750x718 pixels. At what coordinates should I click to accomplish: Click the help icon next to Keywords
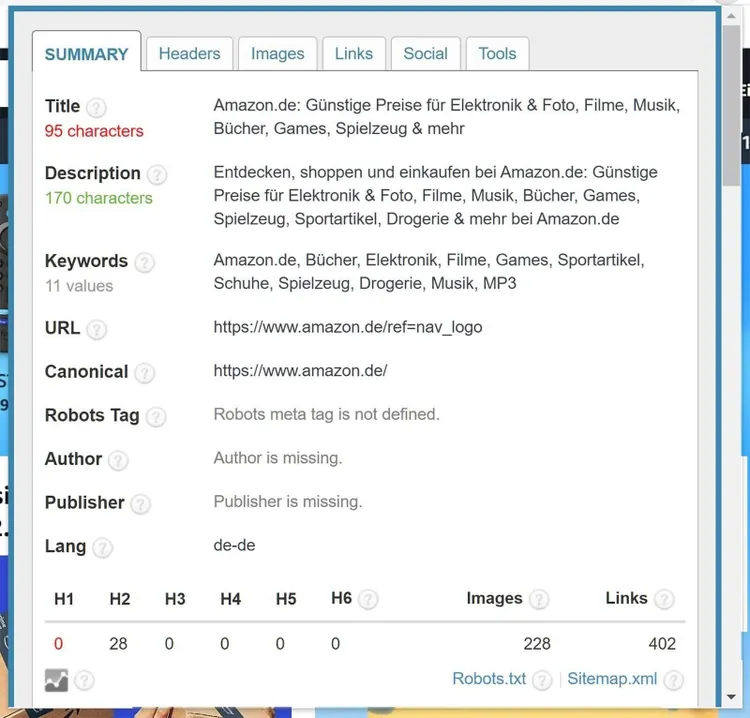144,263
